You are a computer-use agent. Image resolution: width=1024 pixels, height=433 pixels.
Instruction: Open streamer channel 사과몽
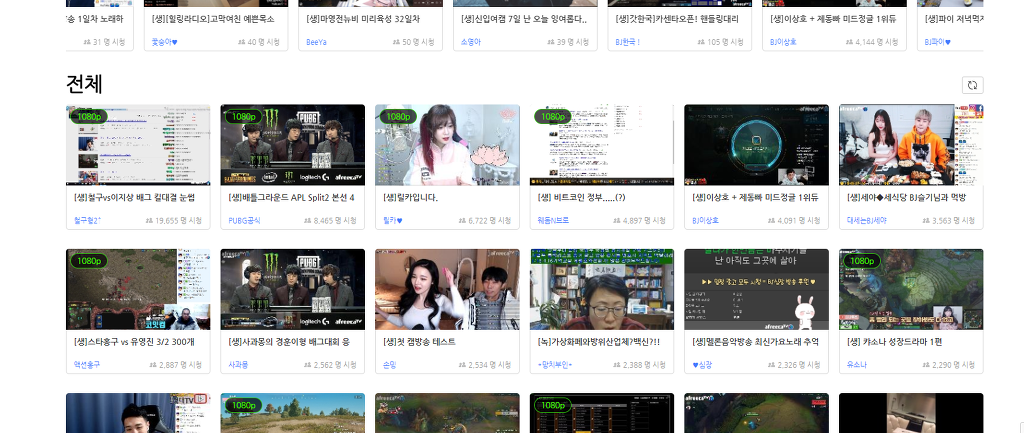click(238, 365)
